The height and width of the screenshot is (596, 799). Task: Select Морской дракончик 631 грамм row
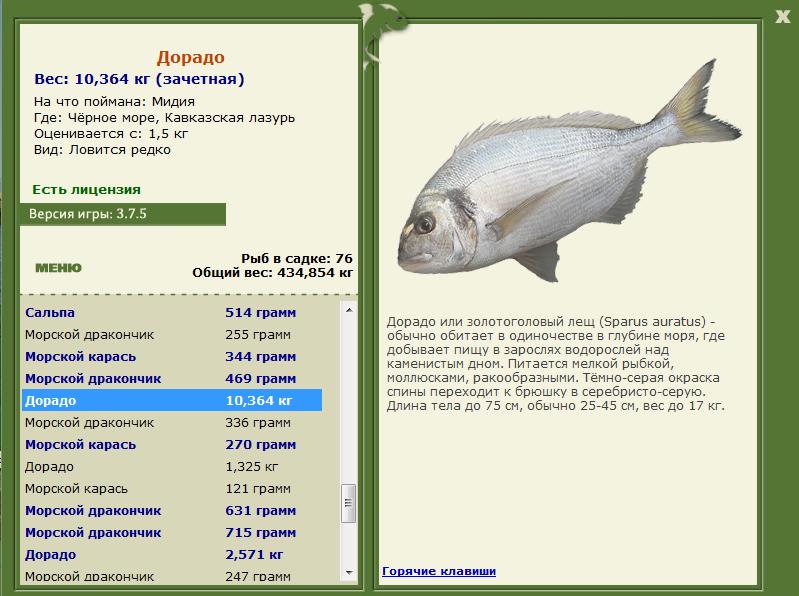coord(172,510)
